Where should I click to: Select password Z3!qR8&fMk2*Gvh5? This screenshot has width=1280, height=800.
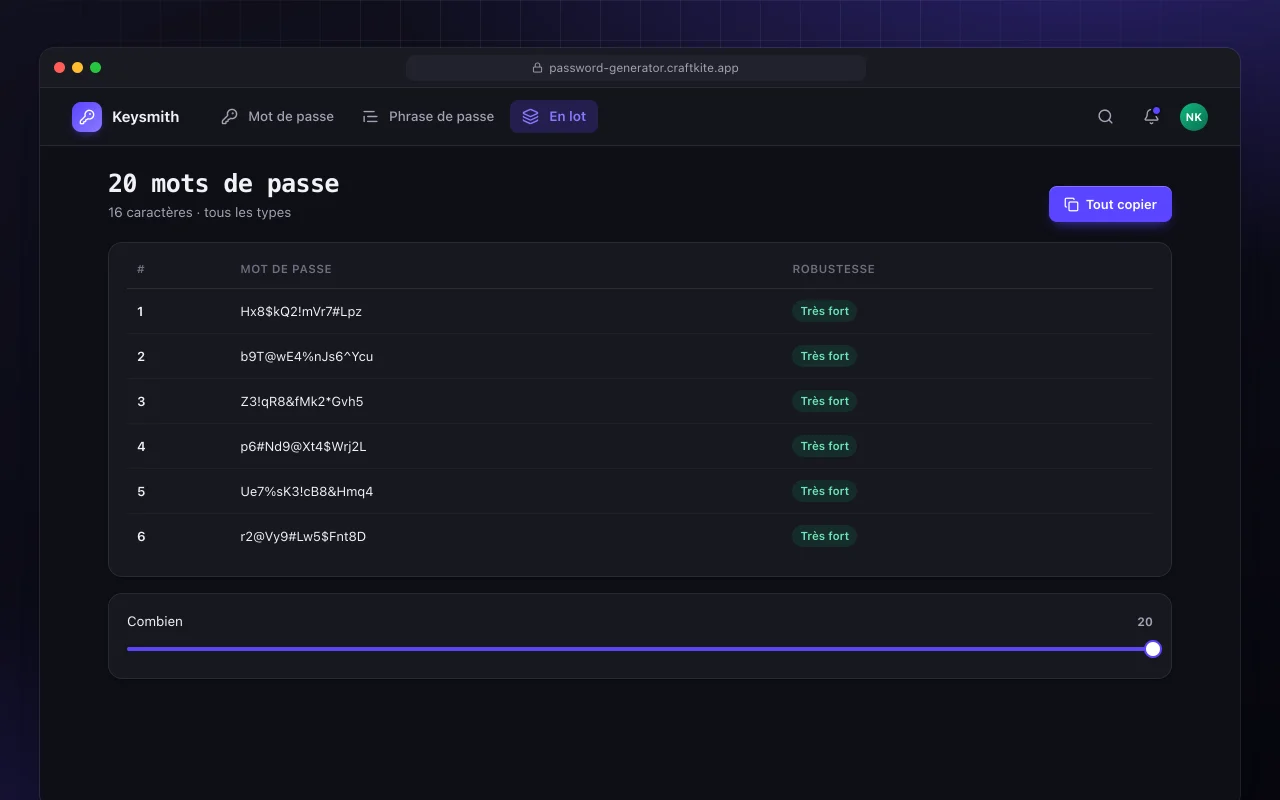coord(302,401)
